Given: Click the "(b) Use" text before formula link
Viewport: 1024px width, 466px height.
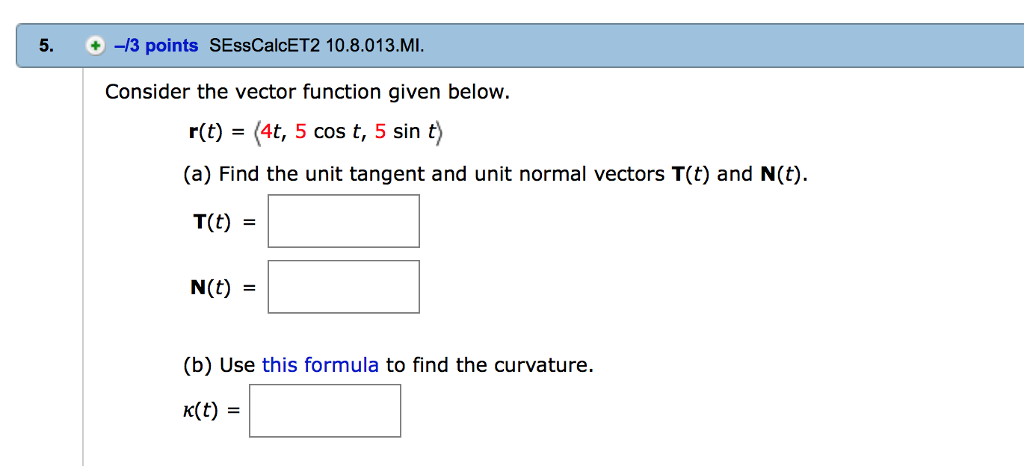Looking at the screenshot, I should [x=219, y=365].
